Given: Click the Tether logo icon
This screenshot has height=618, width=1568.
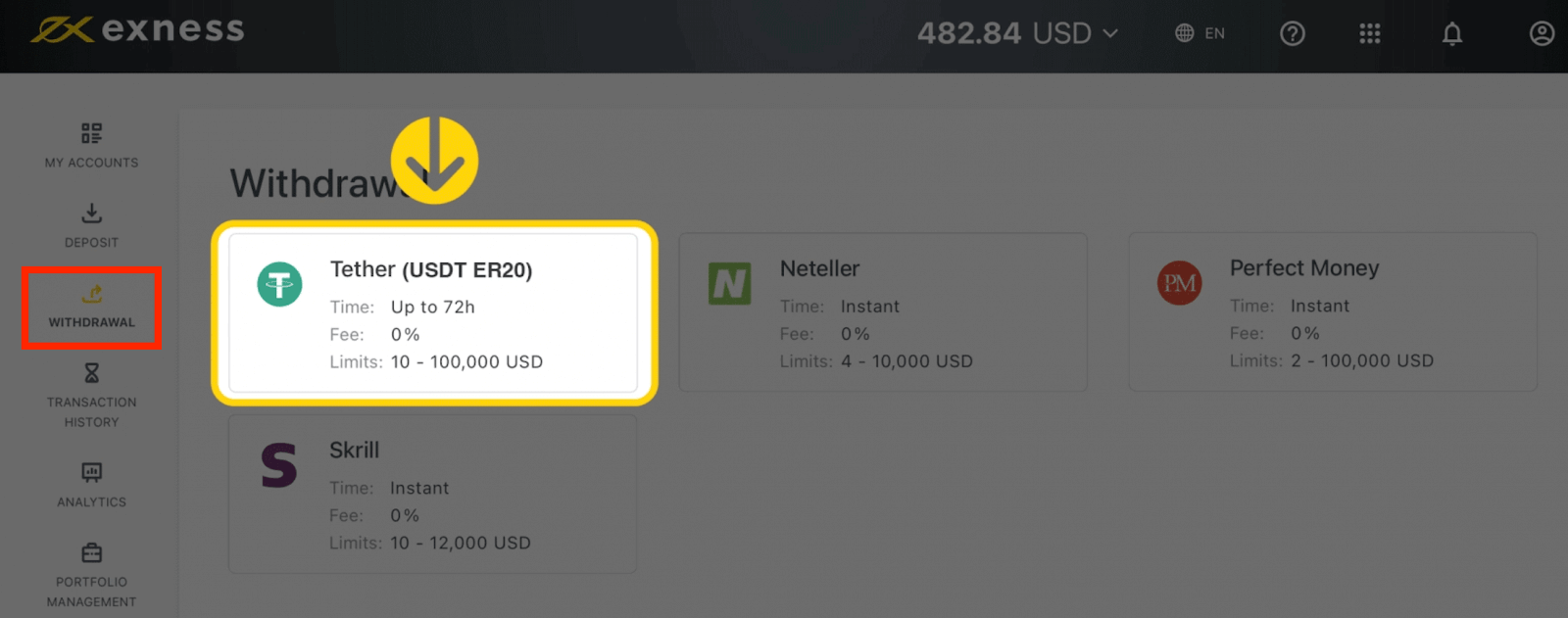Looking at the screenshot, I should click(x=279, y=285).
